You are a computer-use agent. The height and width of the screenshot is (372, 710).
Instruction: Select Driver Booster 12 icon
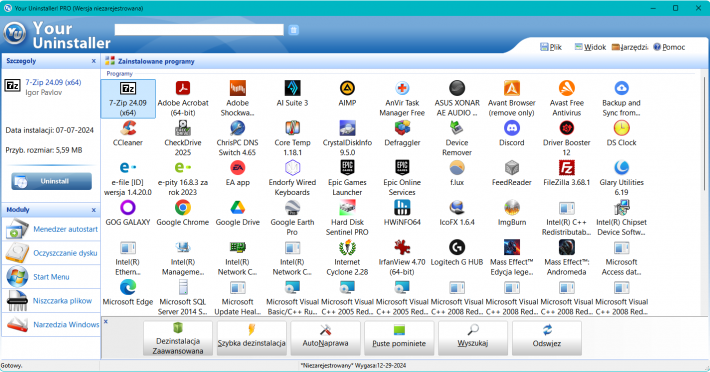(566, 128)
